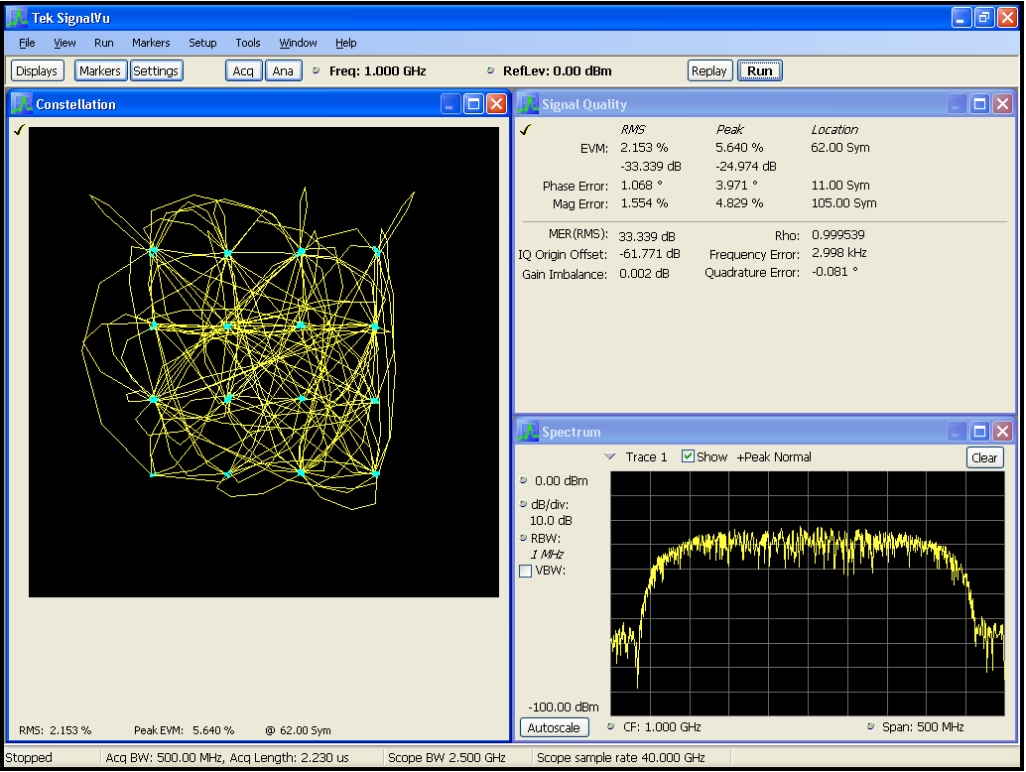The image size is (1026, 772).
Task: Click the Markers toolbar button
Action: (100, 71)
